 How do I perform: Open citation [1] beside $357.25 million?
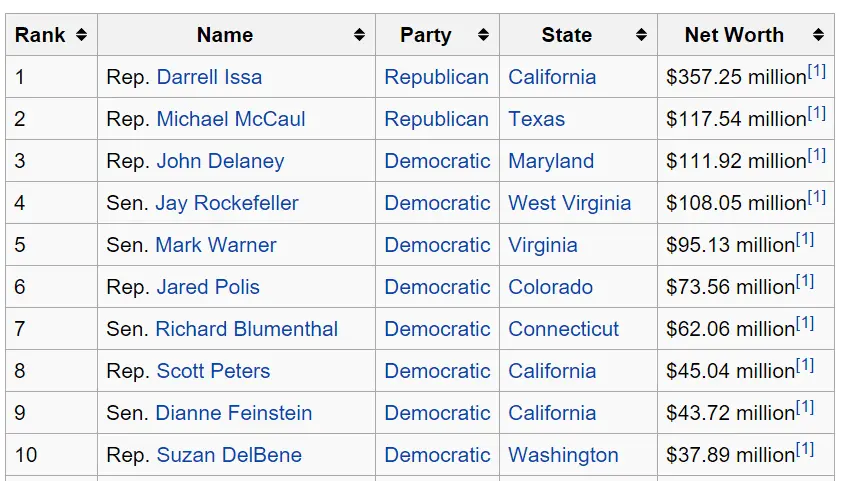pos(817,72)
